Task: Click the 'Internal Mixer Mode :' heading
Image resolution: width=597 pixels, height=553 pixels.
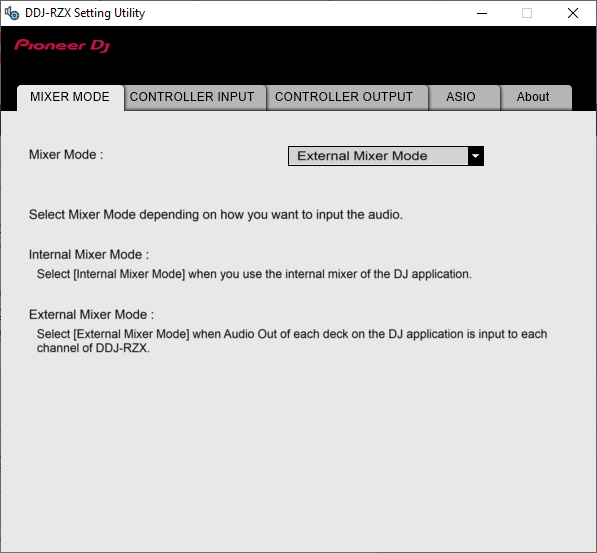Action: [x=89, y=254]
